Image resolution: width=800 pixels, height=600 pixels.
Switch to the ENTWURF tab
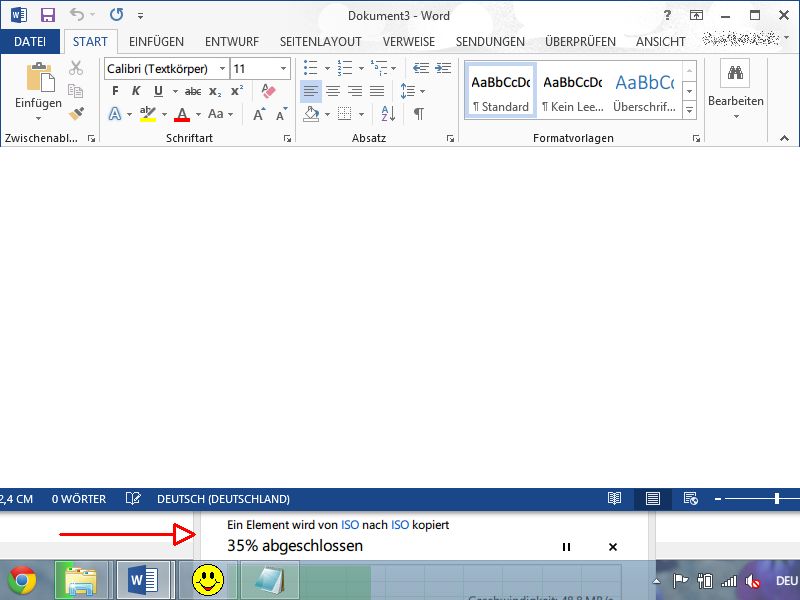(x=232, y=41)
